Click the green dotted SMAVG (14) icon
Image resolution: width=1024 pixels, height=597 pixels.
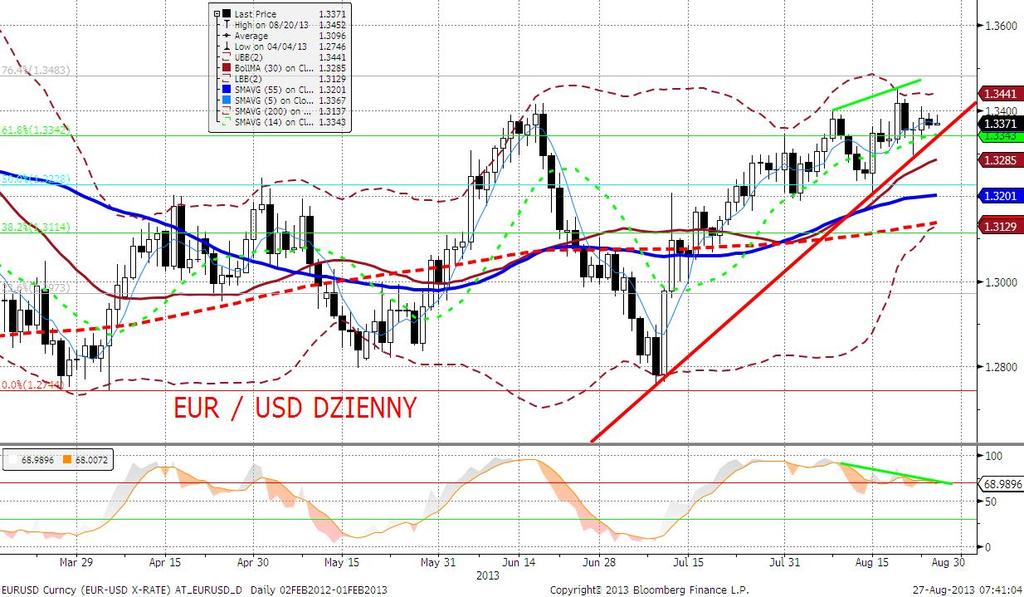coord(227,122)
